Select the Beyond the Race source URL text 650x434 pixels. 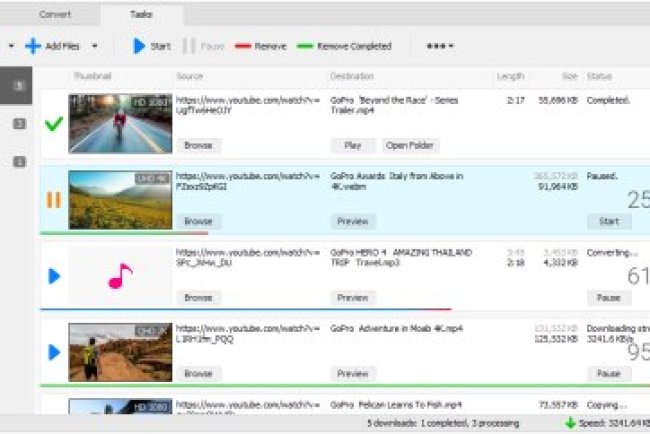[x=248, y=105]
